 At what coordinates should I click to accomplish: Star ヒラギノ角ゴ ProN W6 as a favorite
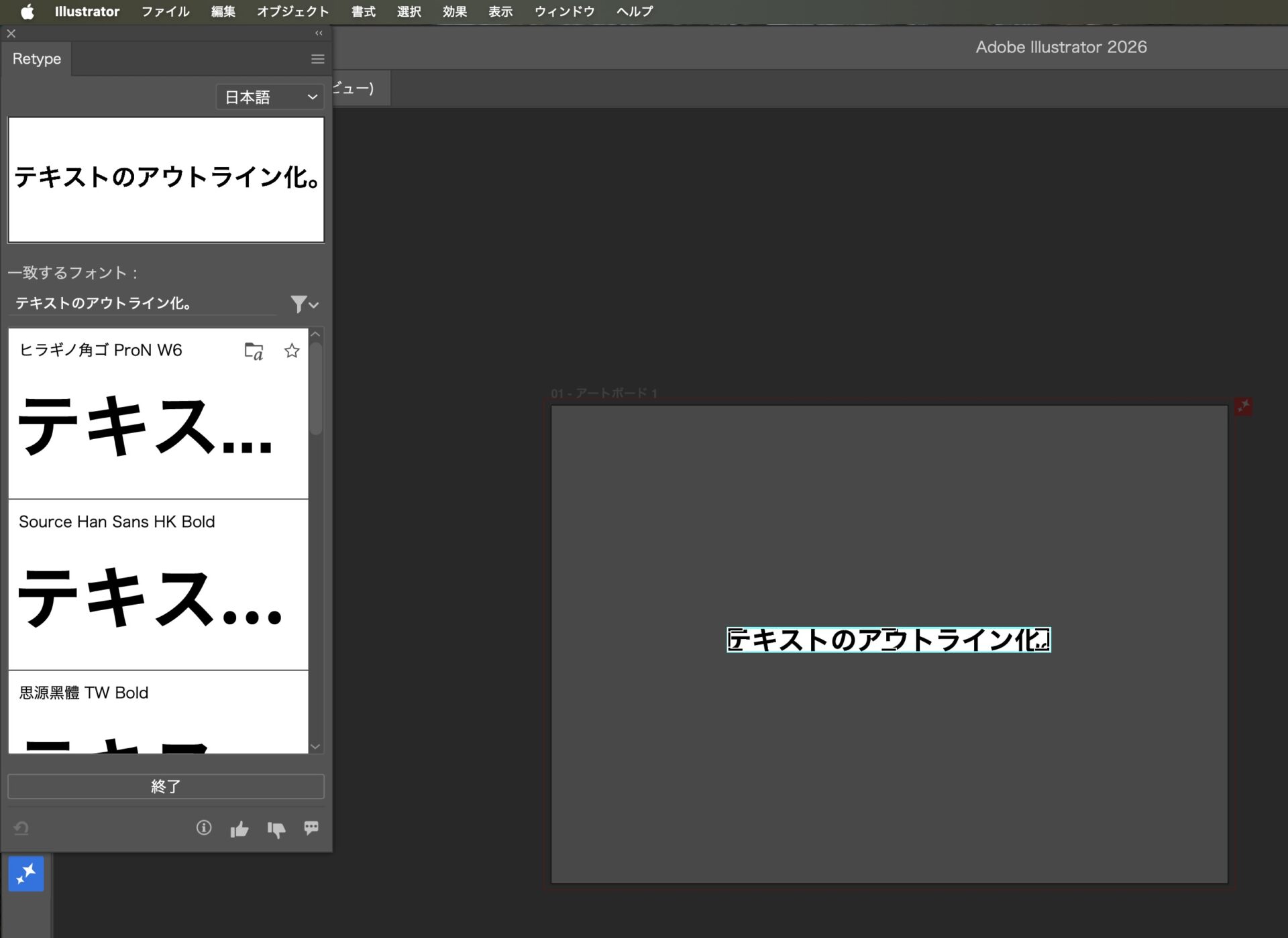coord(291,351)
